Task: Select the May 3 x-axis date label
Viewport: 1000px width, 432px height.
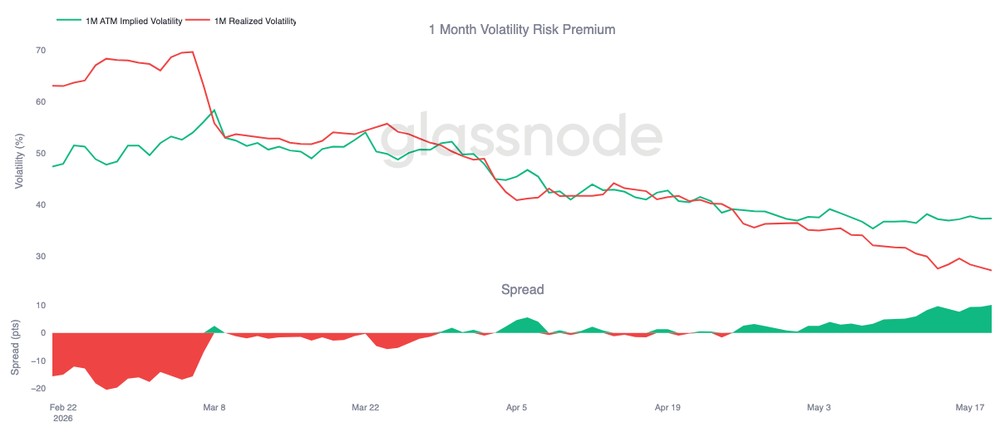Action: coord(819,407)
